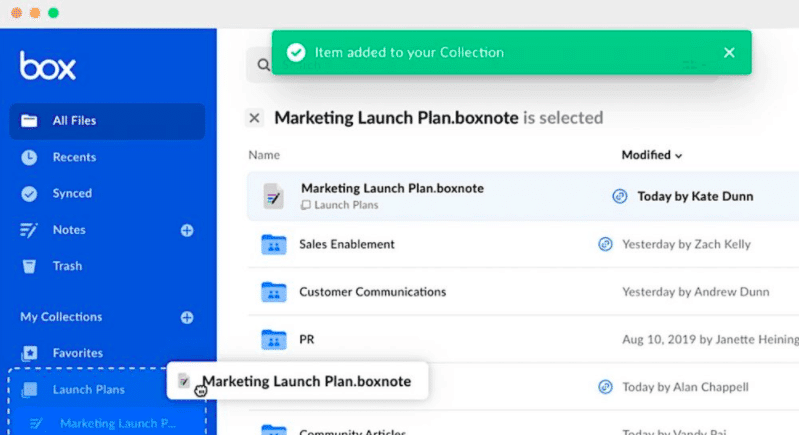Click collaboration icon on Kate Dunn row
This screenshot has width=799, height=435.
pyautogui.click(x=620, y=196)
